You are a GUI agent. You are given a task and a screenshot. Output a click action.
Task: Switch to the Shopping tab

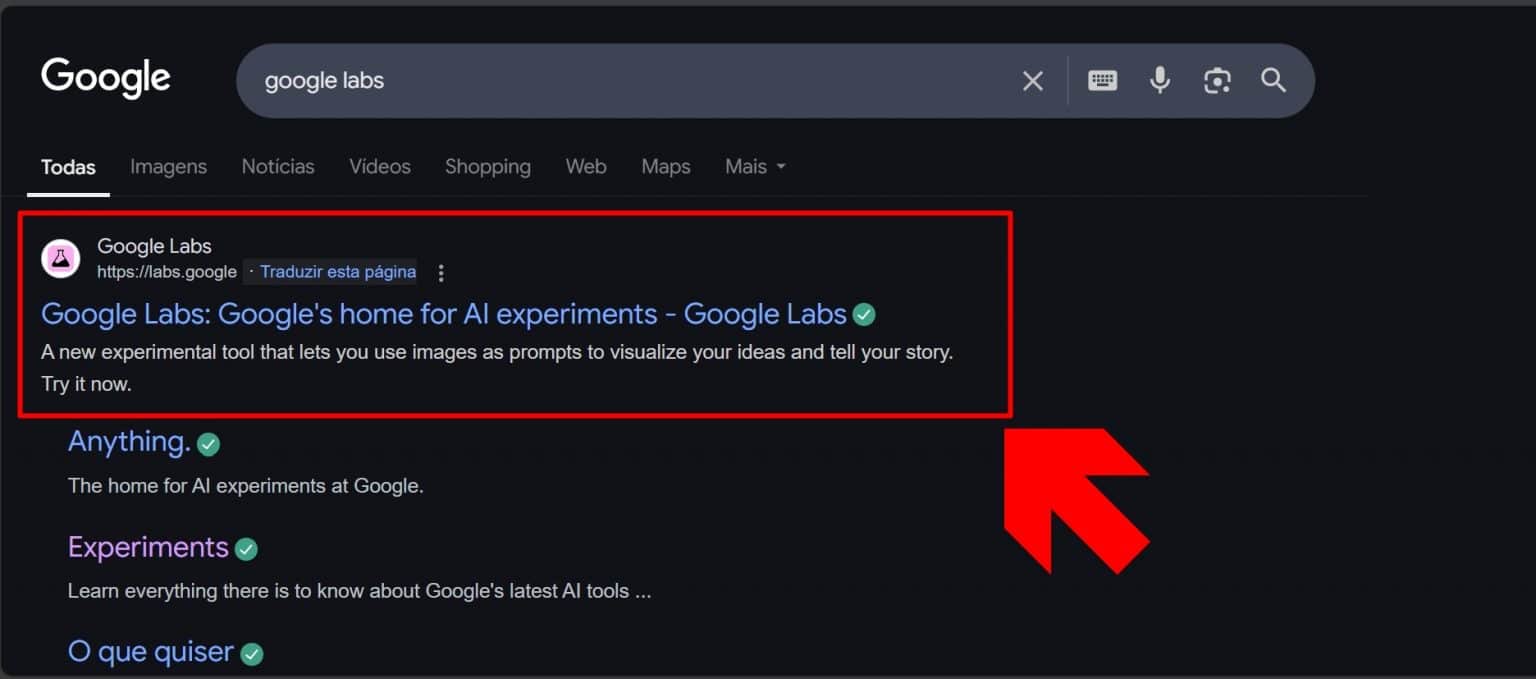point(487,166)
